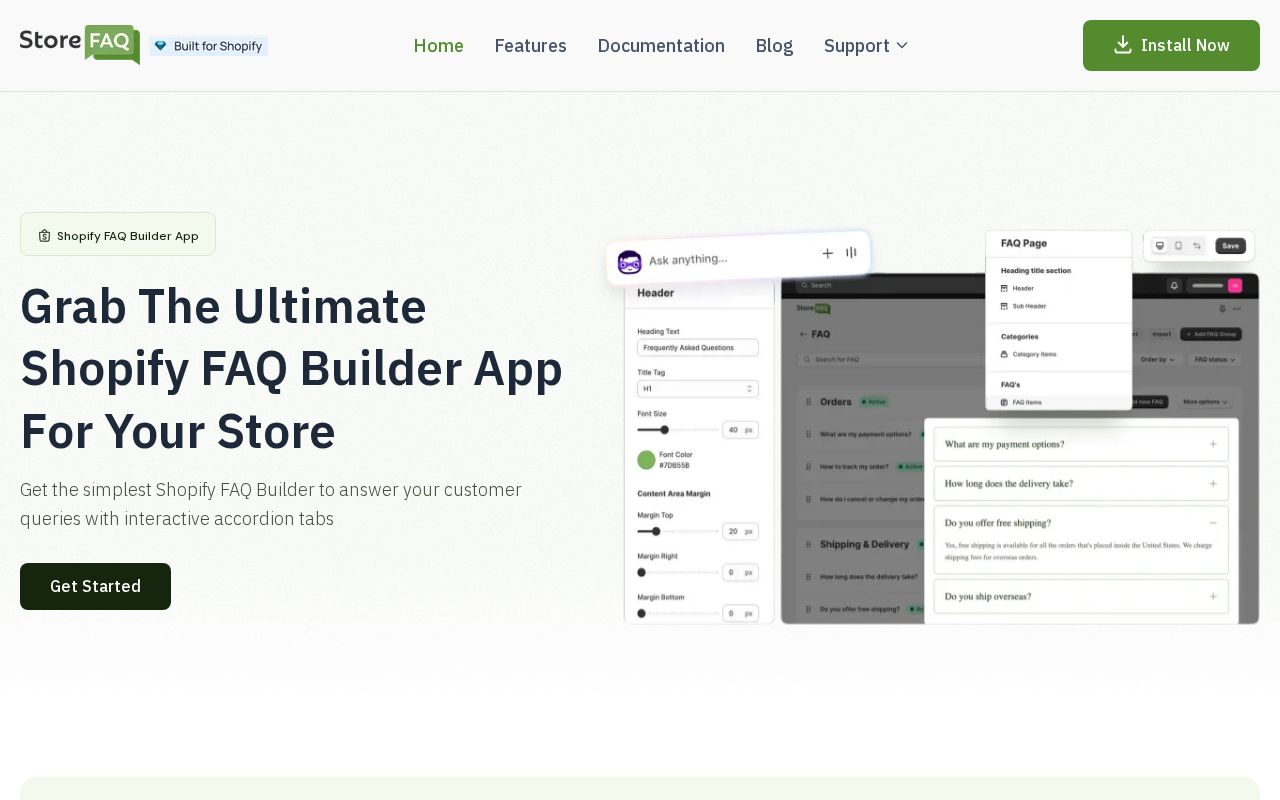
Task: Click the assistant avatar in Ask anything bar
Action: pyautogui.click(x=630, y=262)
